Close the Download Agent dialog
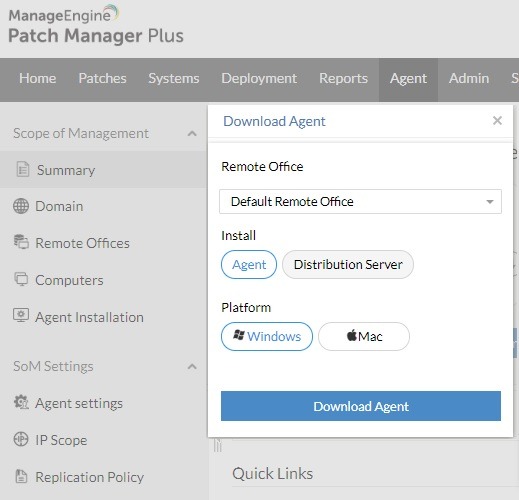 point(497,121)
